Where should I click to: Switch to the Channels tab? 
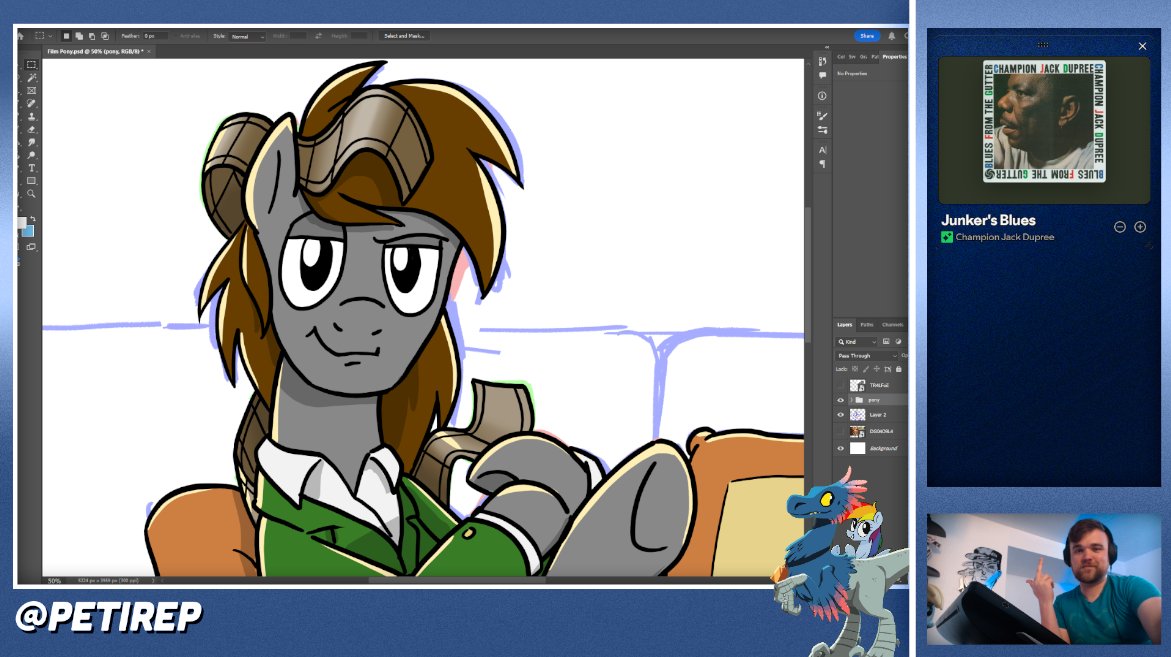(x=892, y=325)
